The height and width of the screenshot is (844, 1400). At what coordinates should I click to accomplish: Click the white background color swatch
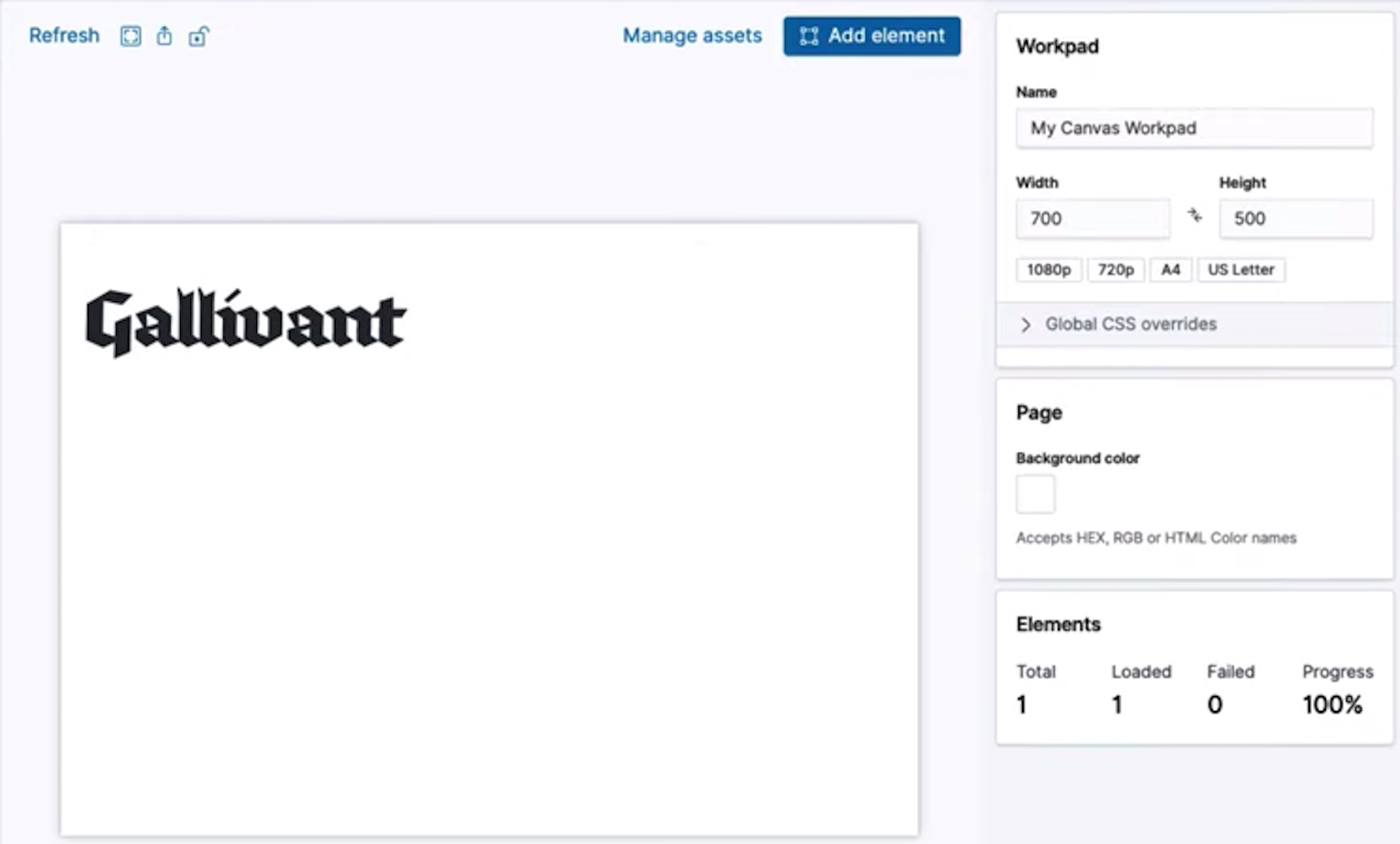[1034, 493]
